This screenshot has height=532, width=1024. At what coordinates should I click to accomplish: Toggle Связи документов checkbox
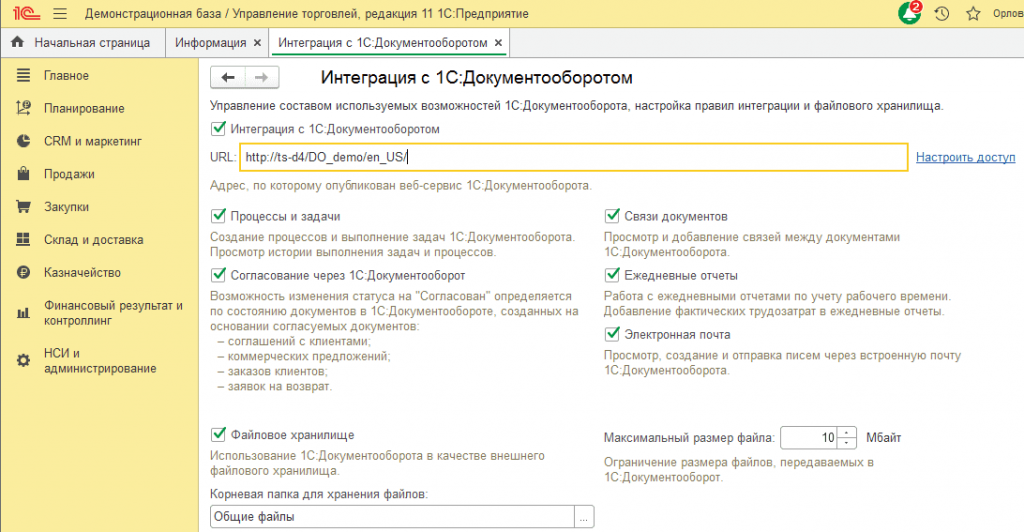click(x=612, y=215)
